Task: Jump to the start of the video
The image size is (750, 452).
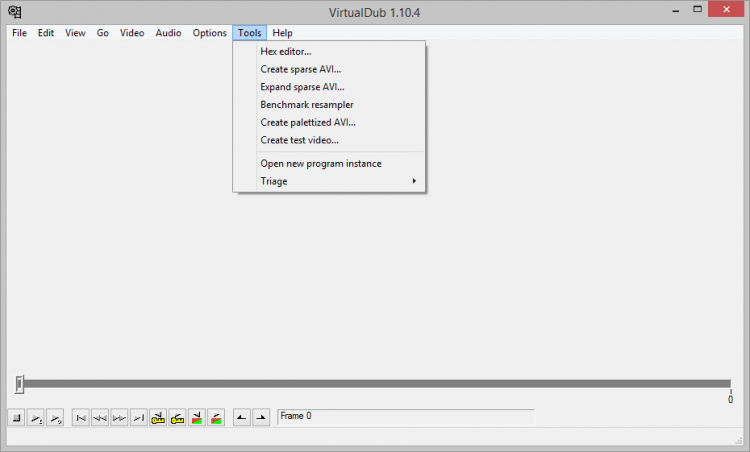Action: 81,418
